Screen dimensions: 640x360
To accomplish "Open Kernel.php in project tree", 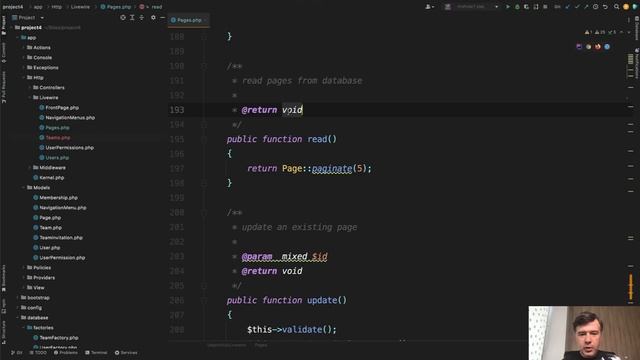I will coord(49,178).
